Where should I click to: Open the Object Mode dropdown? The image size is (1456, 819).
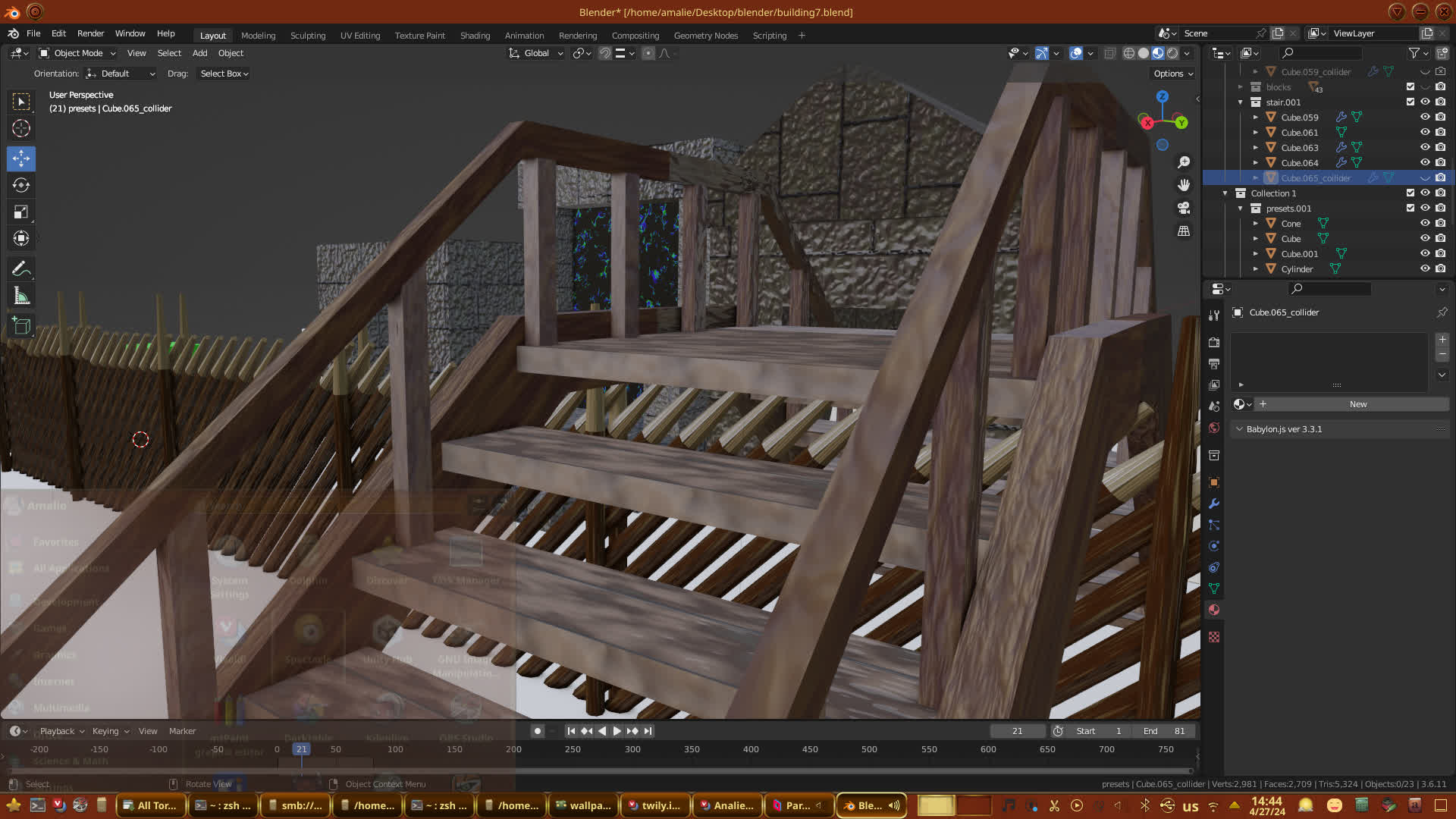pos(77,53)
